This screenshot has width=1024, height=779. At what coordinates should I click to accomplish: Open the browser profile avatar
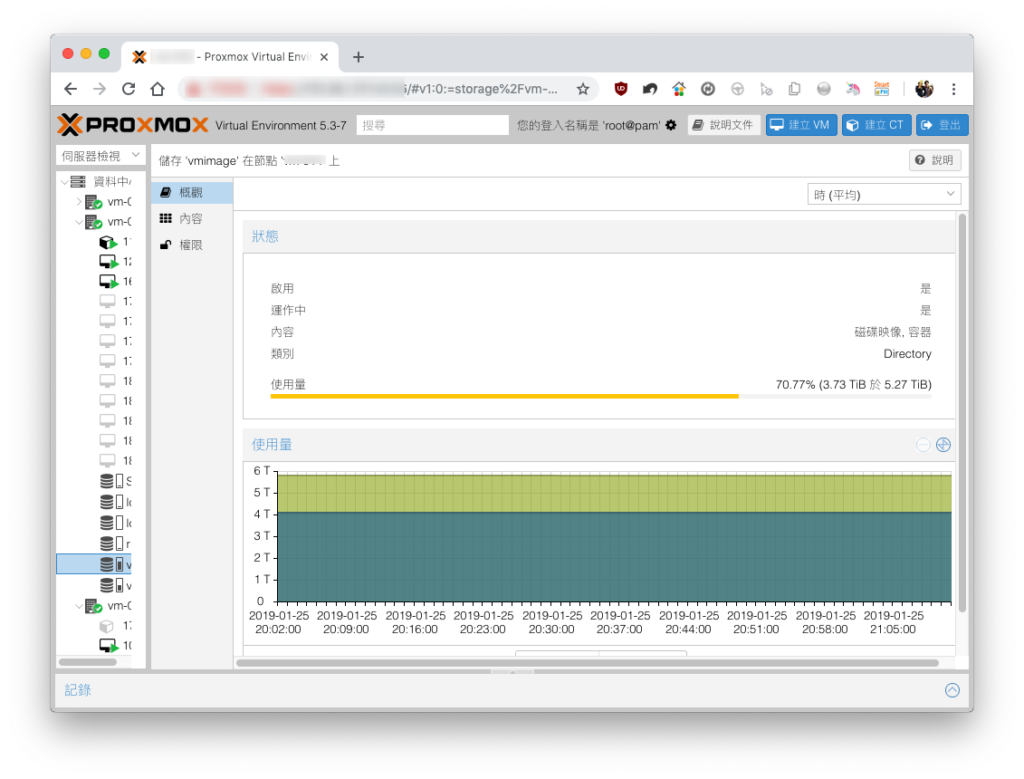tap(924, 89)
